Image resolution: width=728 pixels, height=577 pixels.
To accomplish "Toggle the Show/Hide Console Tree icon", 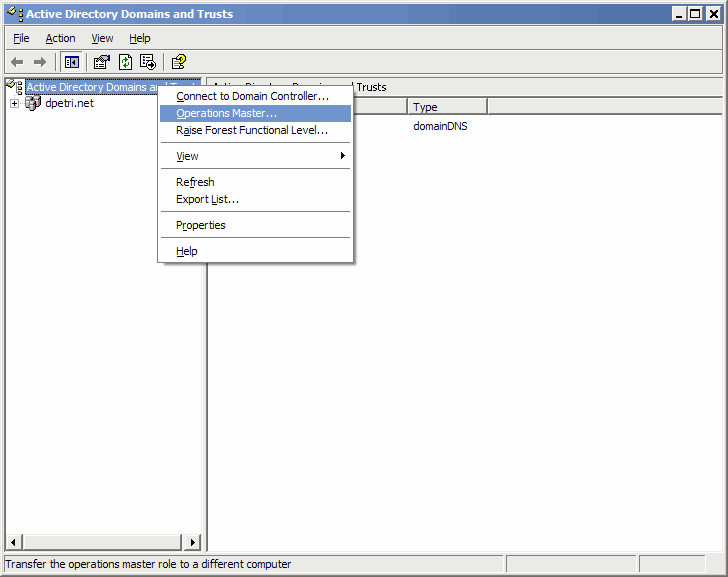I will (72, 62).
